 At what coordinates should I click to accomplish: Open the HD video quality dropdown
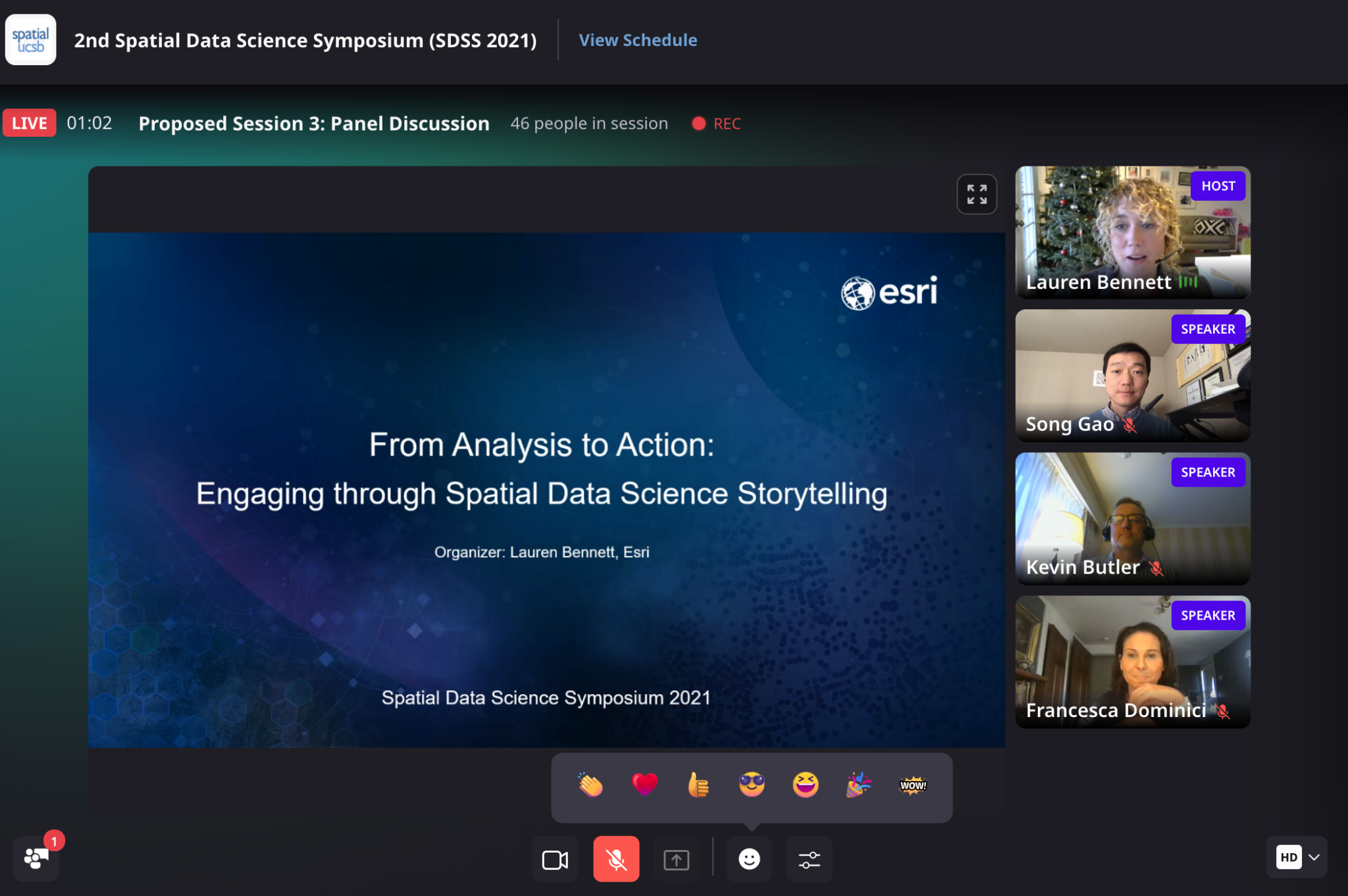pos(1297,857)
